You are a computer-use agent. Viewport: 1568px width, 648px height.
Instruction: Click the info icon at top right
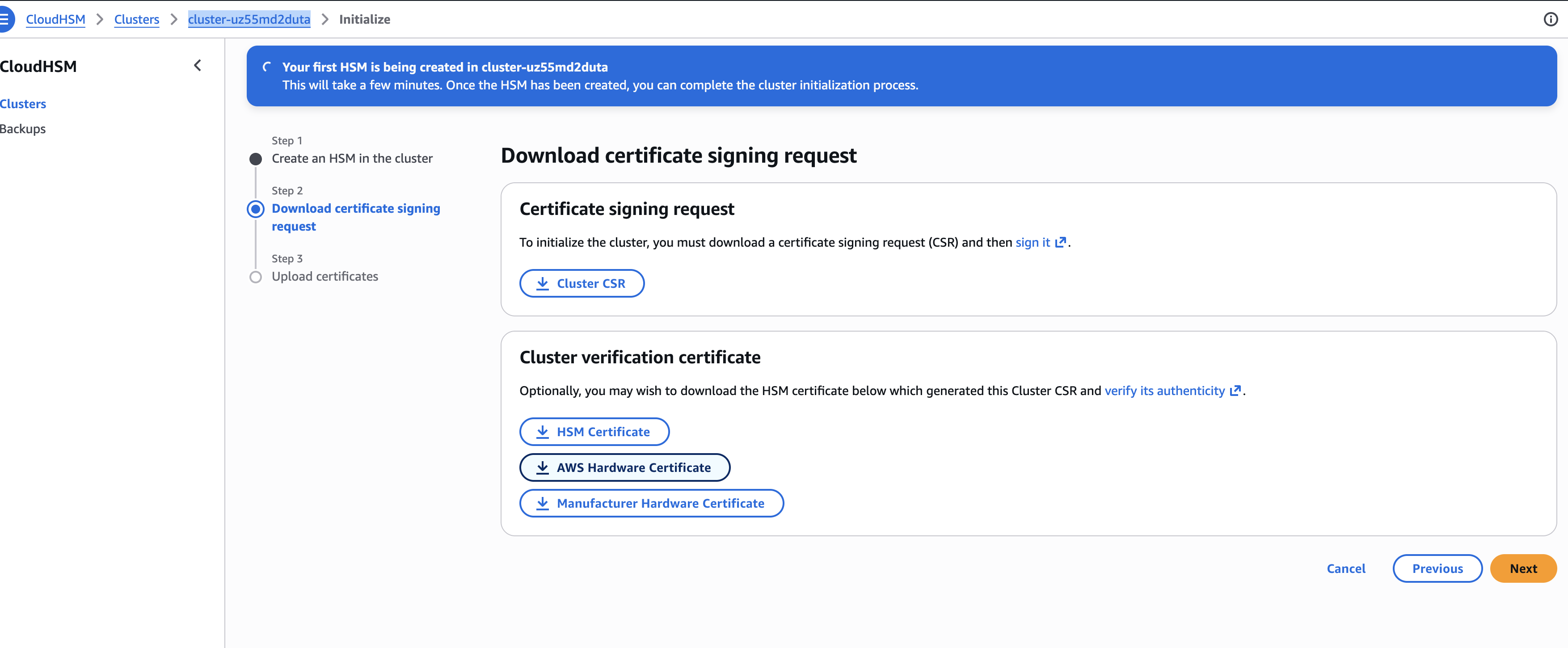point(1551,20)
